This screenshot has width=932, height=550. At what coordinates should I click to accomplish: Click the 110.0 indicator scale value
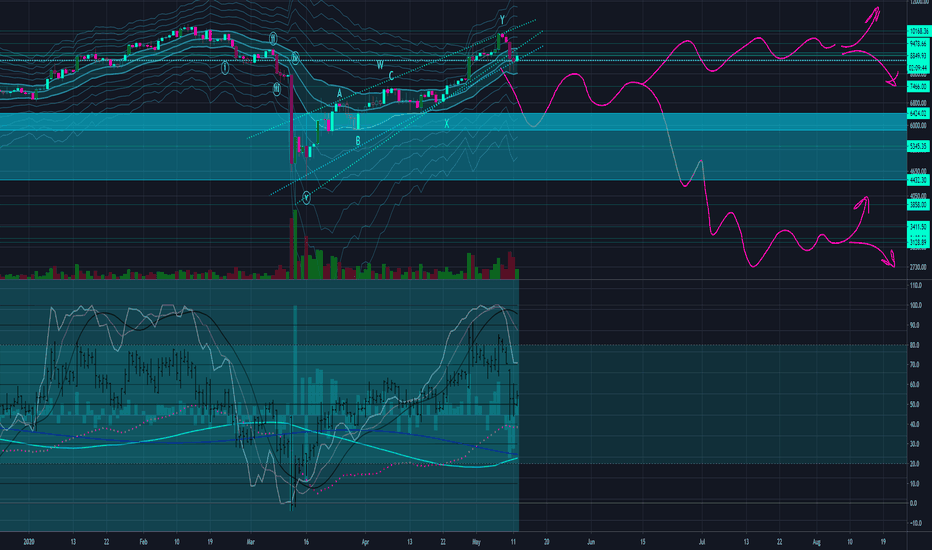tap(916, 286)
